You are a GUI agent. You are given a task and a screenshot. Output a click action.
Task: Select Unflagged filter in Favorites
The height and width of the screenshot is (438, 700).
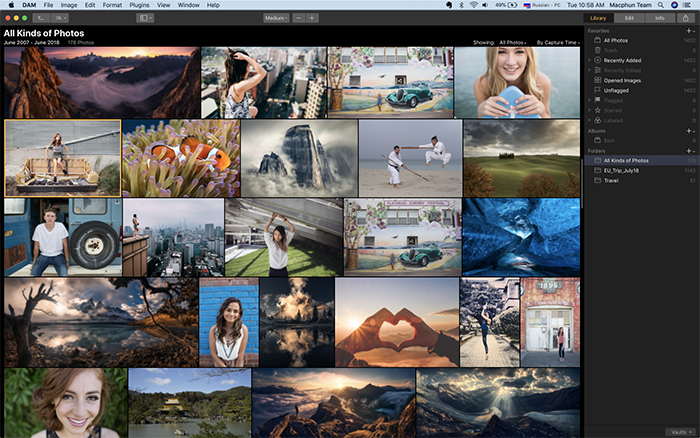pos(616,89)
